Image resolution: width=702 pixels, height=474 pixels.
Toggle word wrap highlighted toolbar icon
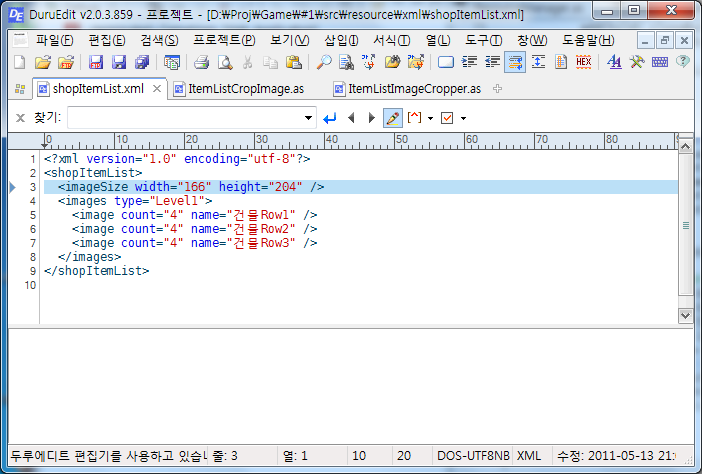(515, 62)
